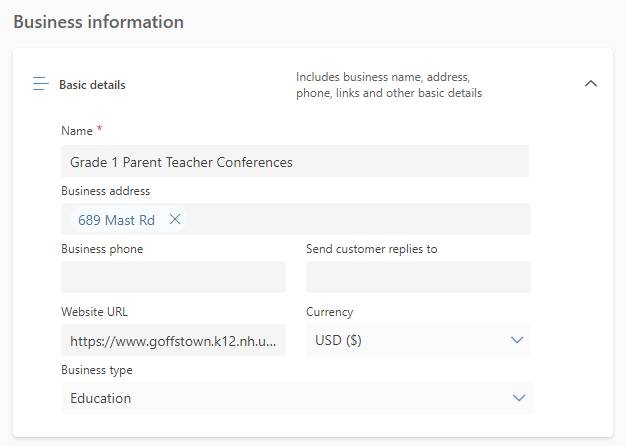Click into the Business phone field
626x446 pixels.
[173, 277]
